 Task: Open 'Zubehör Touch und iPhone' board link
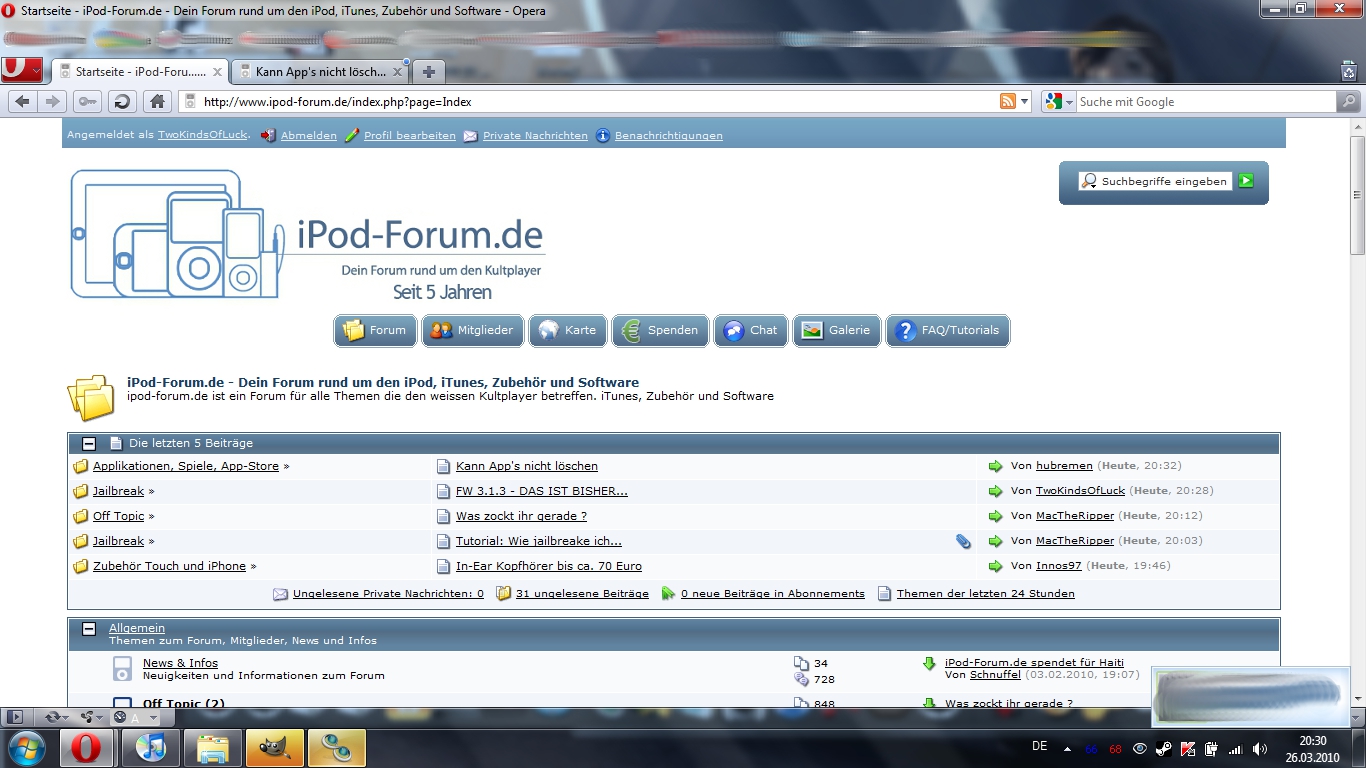click(169, 566)
